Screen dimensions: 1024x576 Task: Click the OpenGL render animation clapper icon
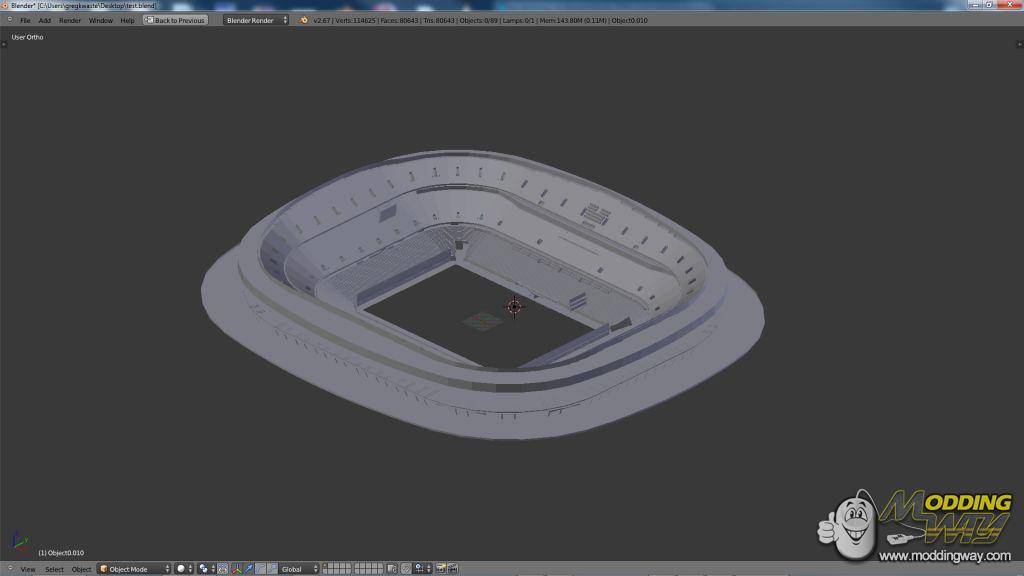453,569
